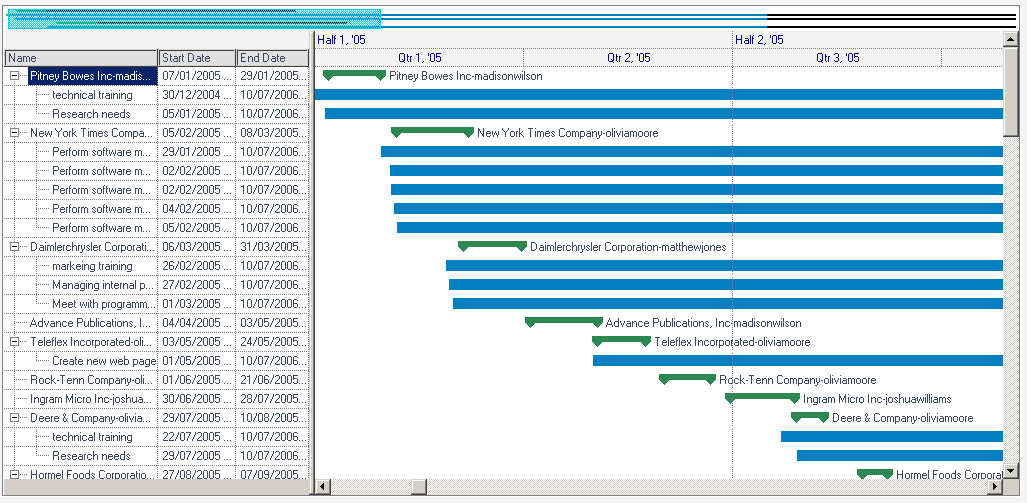Collapse the Deere & Company node
Screen dimensions: 1027x503
15,418
